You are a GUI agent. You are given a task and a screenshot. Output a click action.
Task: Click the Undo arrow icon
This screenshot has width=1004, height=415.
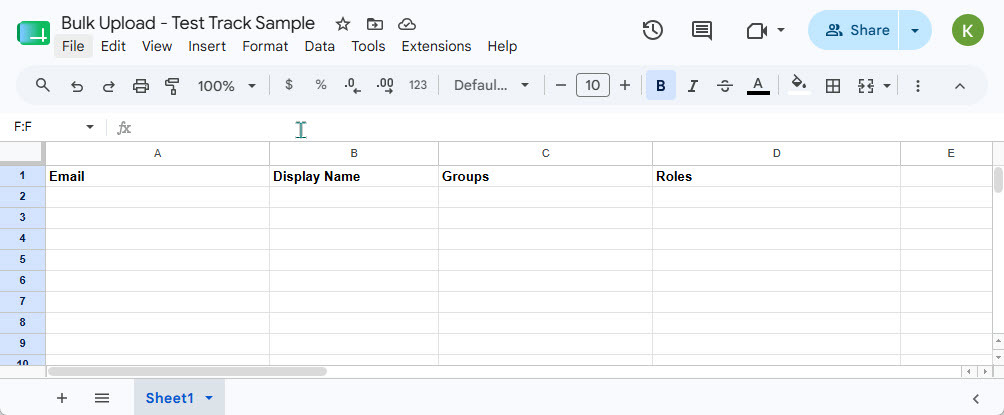tap(77, 86)
